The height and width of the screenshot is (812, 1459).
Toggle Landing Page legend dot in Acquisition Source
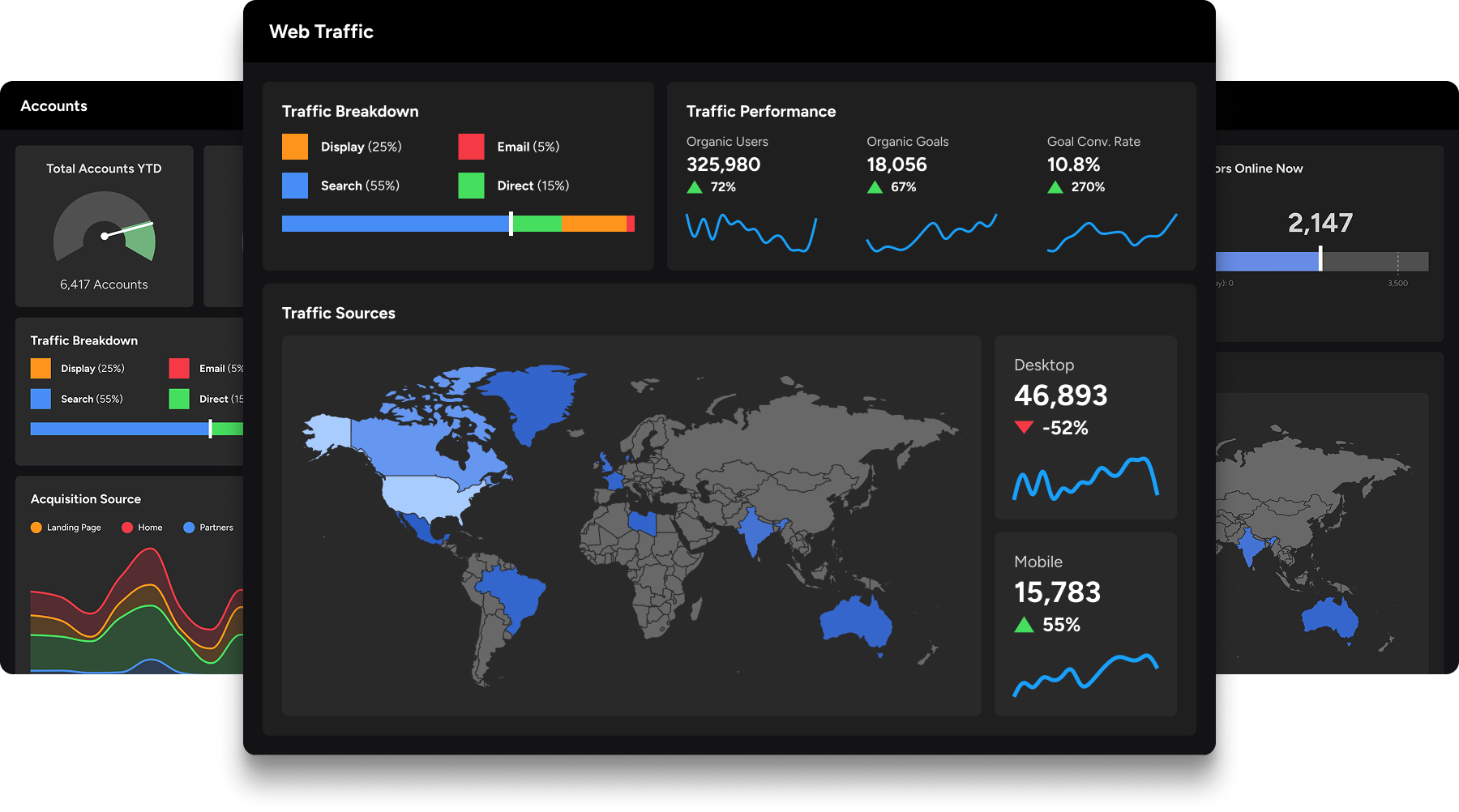(36, 528)
